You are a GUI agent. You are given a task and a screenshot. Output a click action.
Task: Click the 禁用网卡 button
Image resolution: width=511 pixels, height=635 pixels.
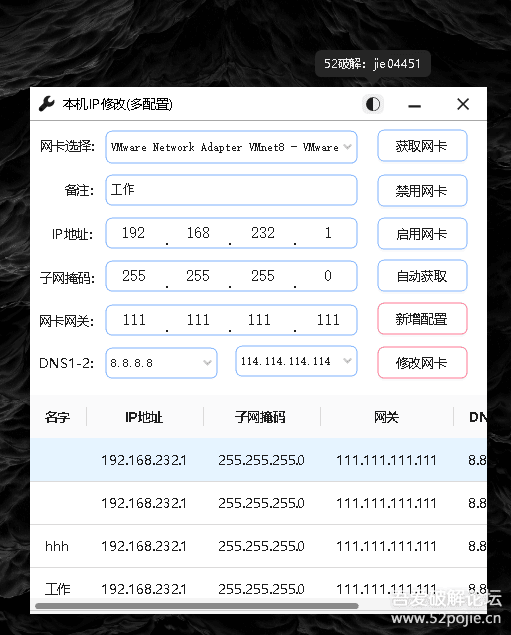[x=422, y=190]
